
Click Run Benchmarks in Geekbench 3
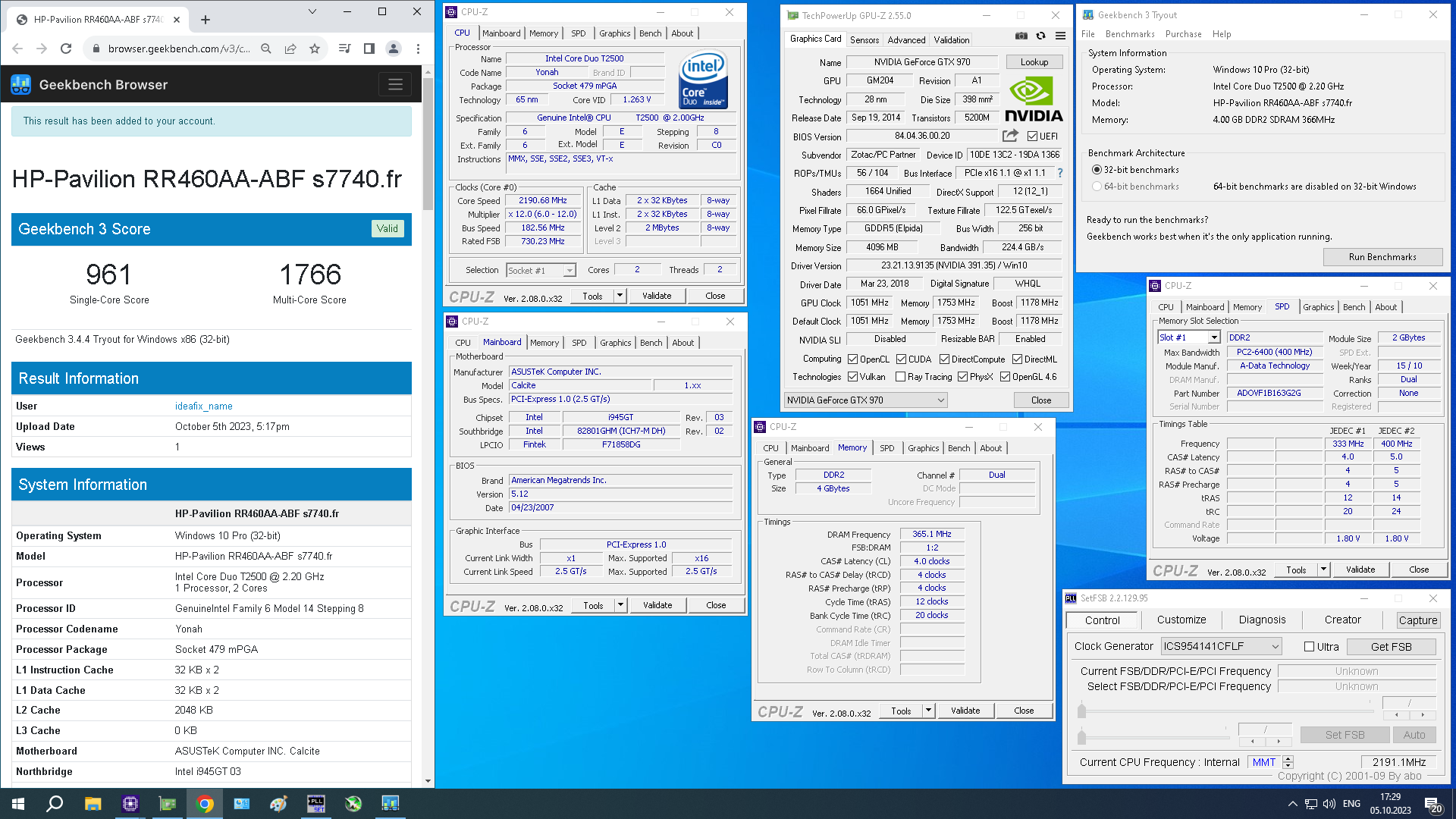pyautogui.click(x=1382, y=257)
